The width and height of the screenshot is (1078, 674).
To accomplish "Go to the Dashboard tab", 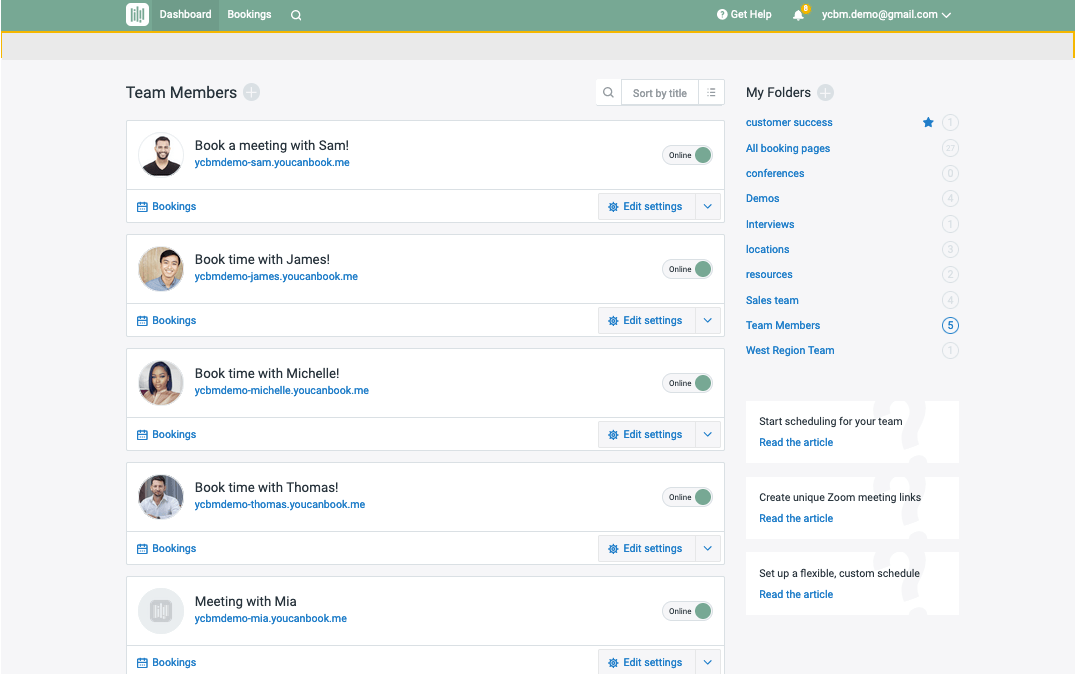I will (x=185, y=15).
